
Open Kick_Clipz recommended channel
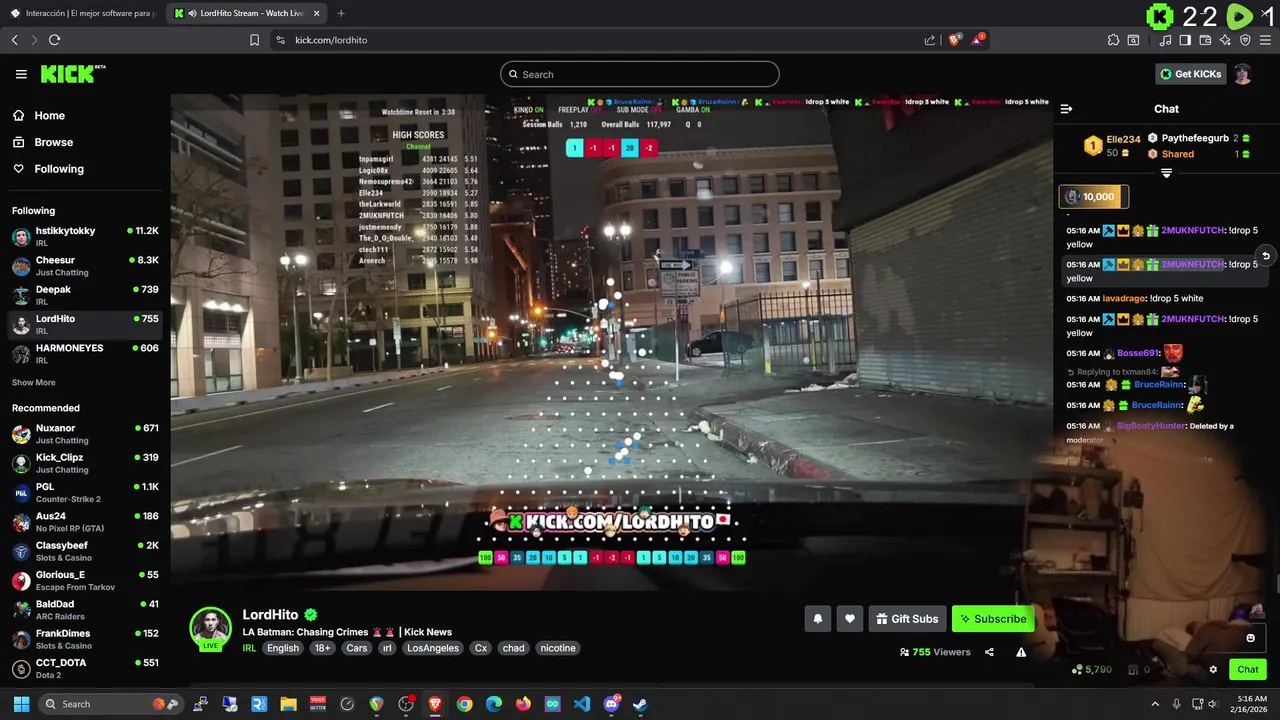[85, 463]
